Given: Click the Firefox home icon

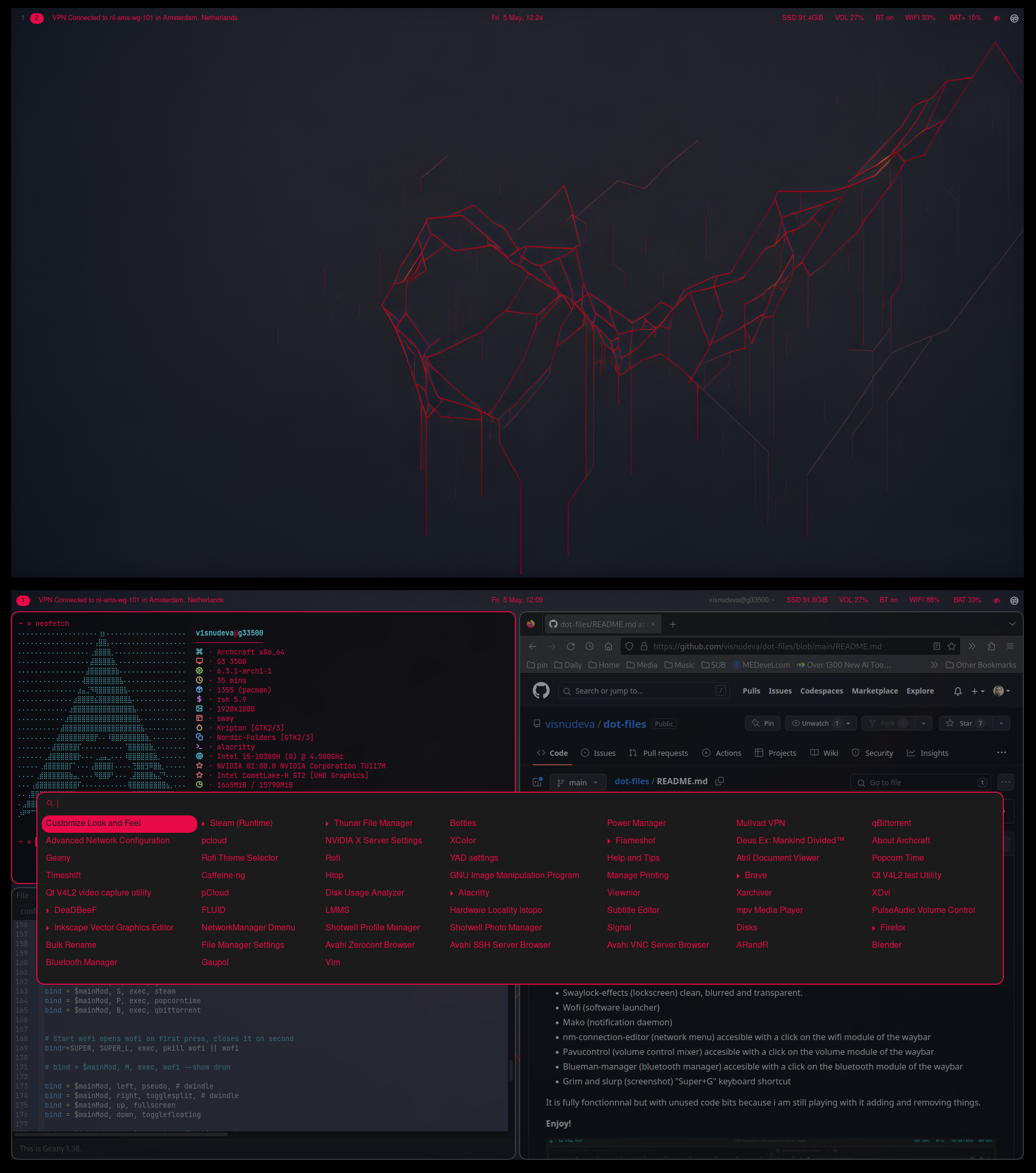Looking at the screenshot, I should 608,646.
